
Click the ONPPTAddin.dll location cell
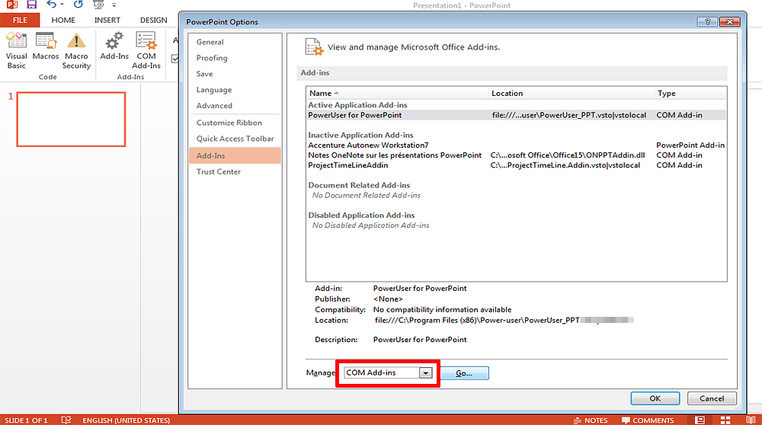[568, 155]
